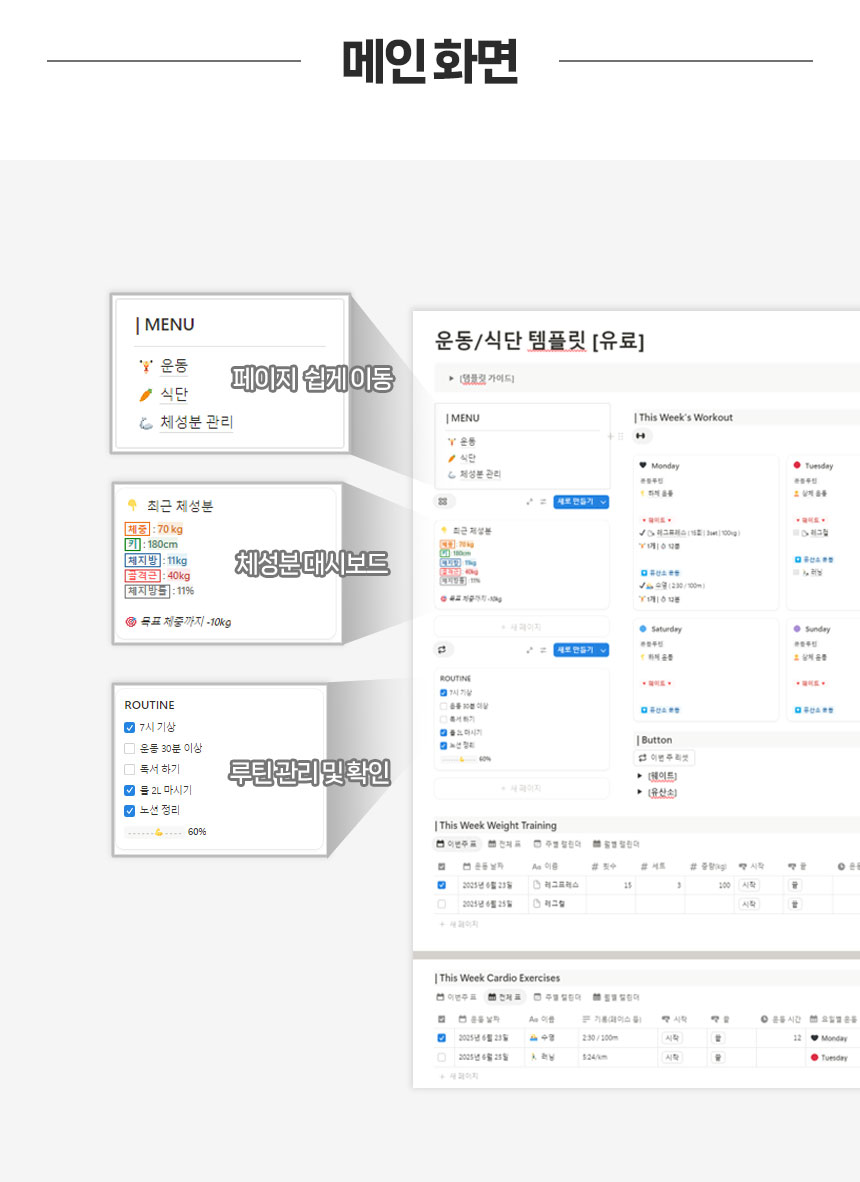Uncheck the 레그프레스 row checkbox in weight table

[x=442, y=885]
